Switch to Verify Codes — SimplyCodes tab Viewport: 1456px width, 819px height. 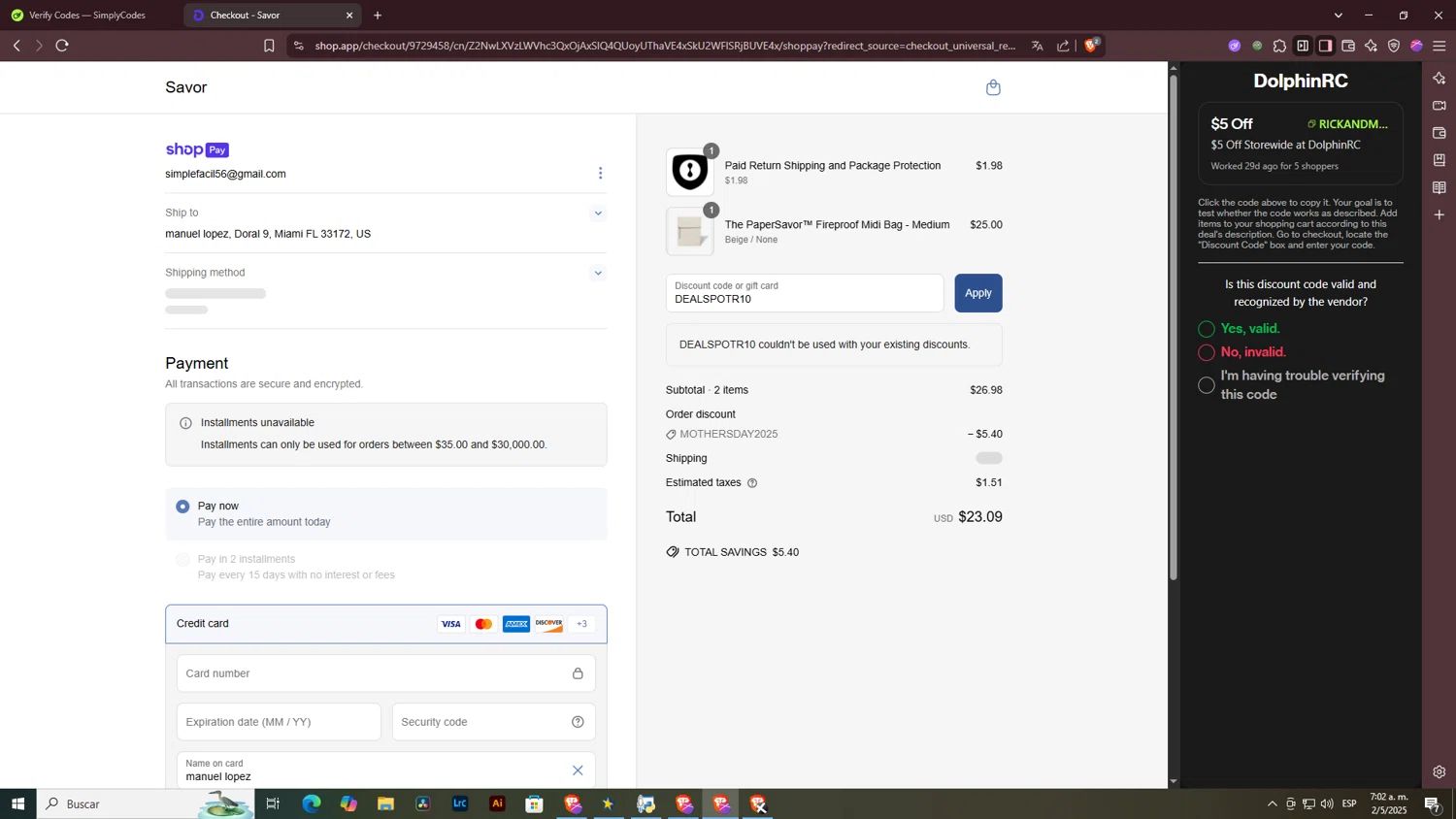point(87,16)
